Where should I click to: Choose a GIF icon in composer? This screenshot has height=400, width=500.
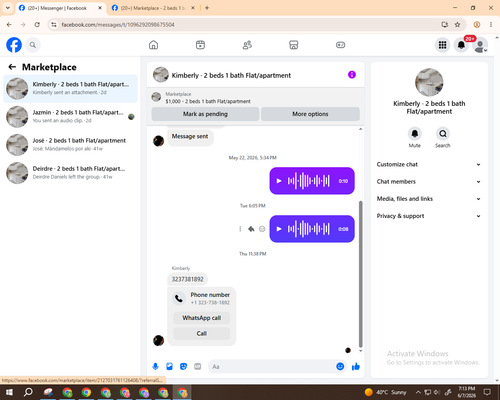point(198,367)
